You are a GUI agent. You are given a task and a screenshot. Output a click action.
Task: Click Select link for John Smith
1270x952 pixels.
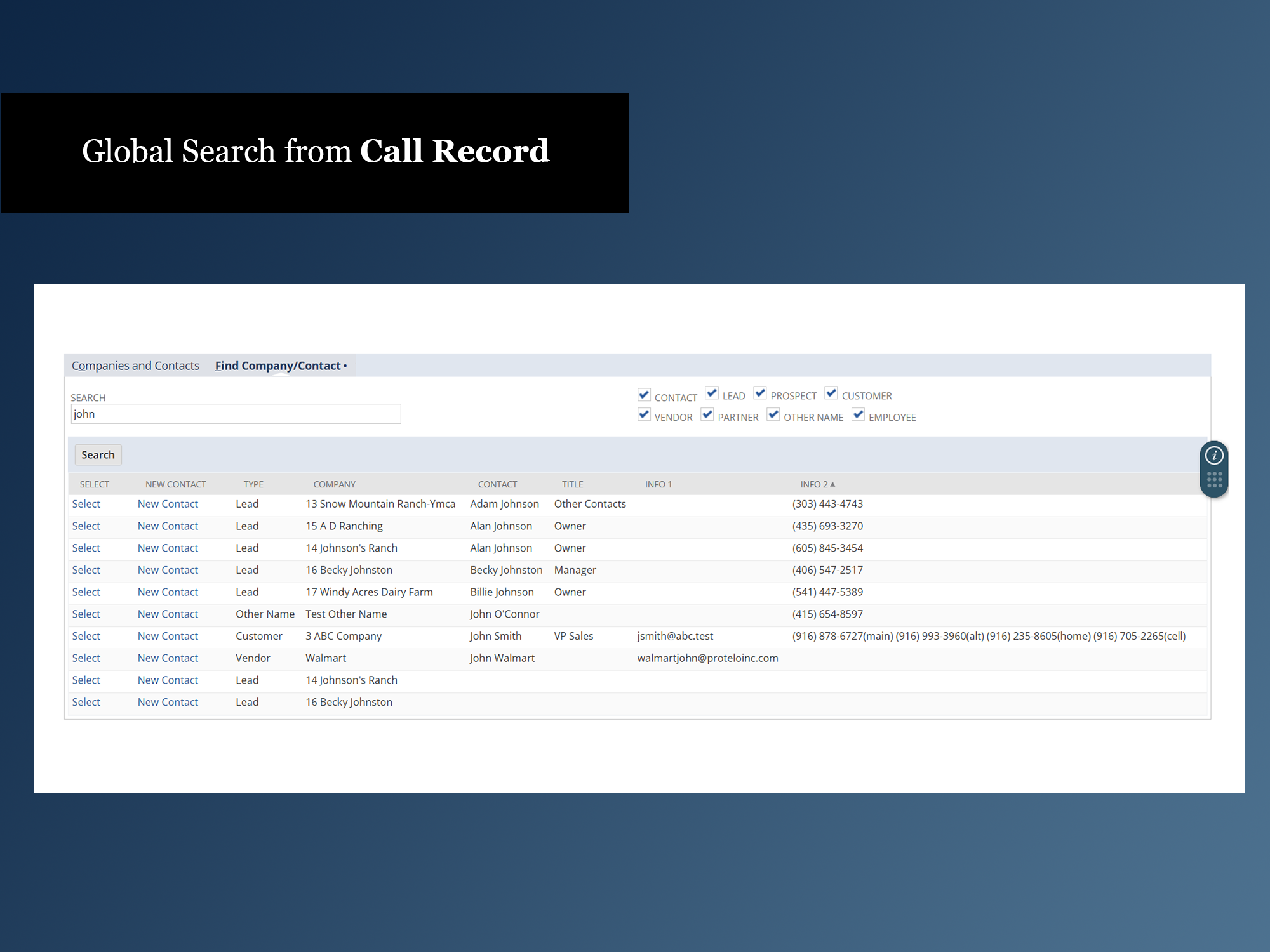click(86, 636)
